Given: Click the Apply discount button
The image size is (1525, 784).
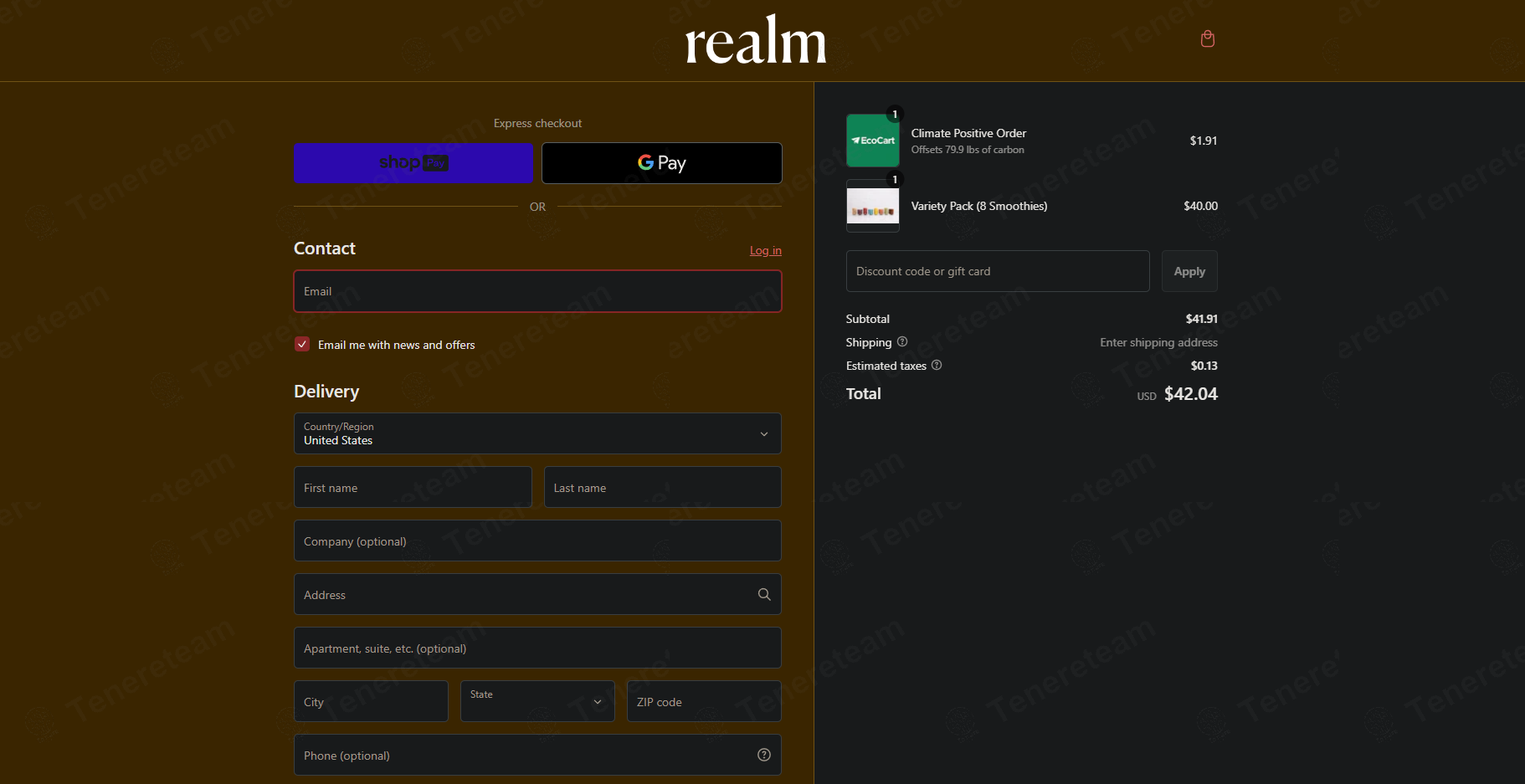Looking at the screenshot, I should [x=1189, y=271].
